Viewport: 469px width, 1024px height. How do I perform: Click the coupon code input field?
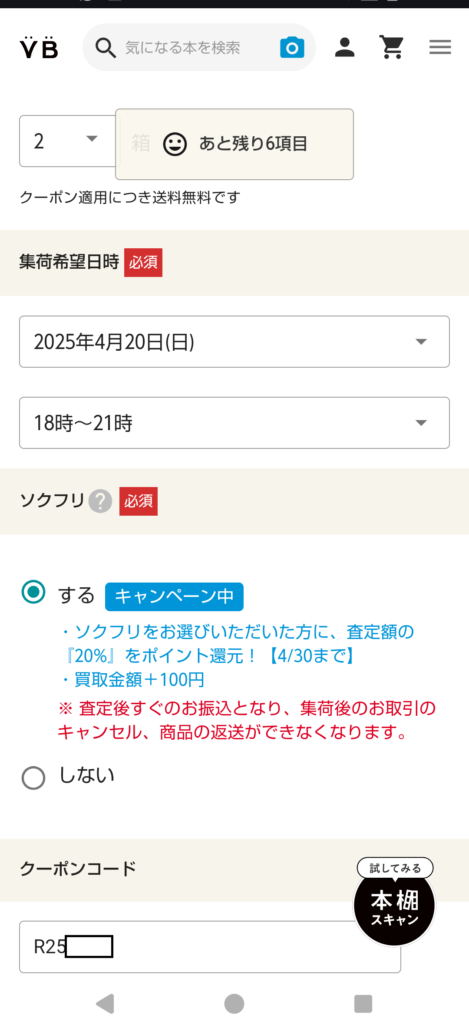tap(210, 946)
